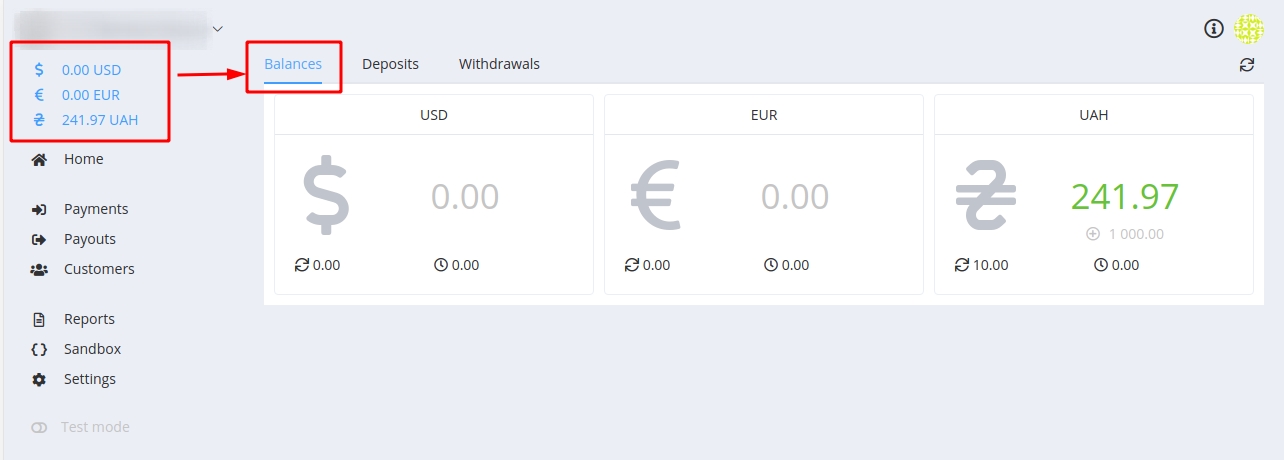Refresh balances with the top-right reload icon

(1246, 64)
